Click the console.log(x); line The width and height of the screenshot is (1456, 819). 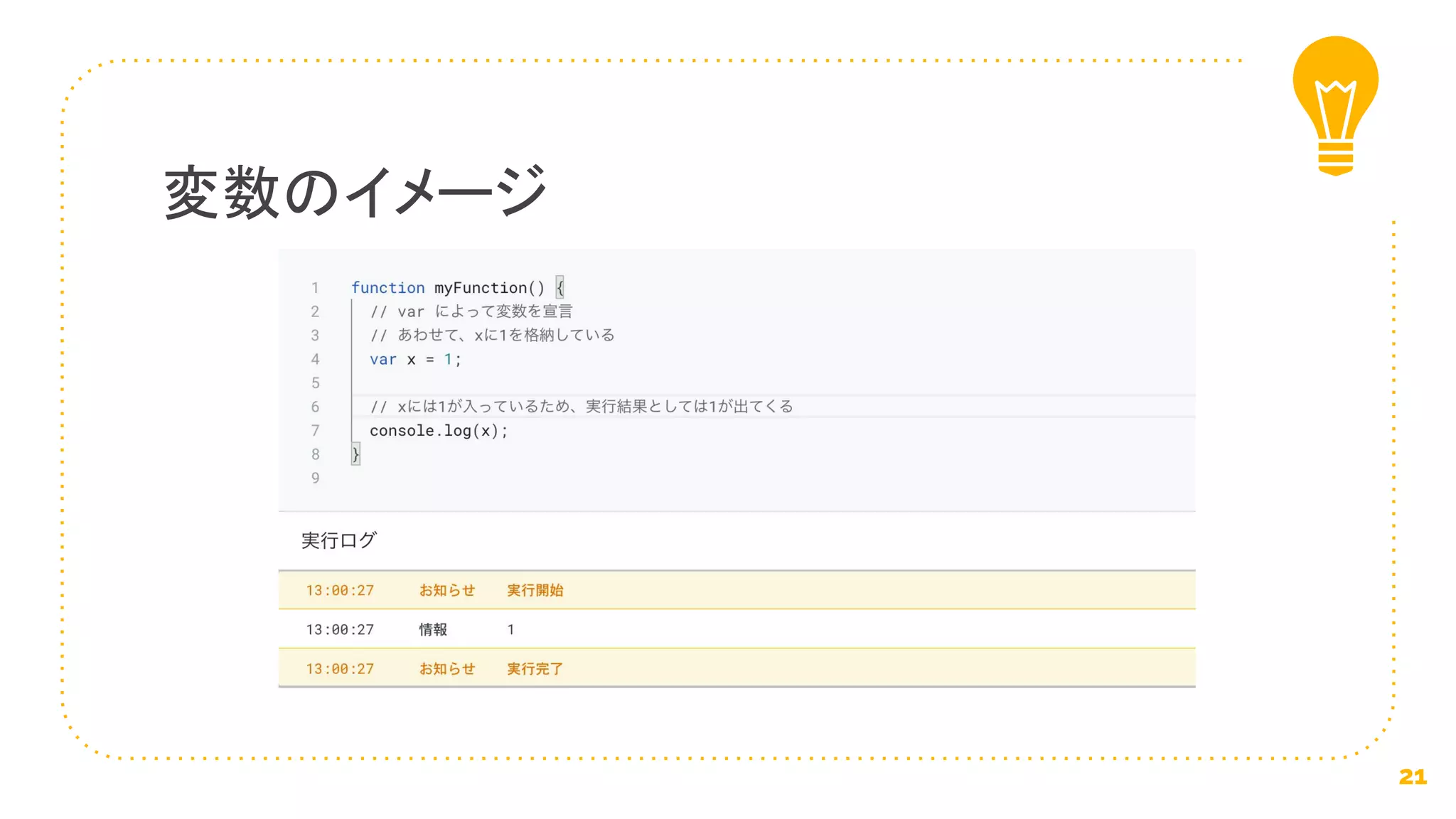click(x=439, y=431)
